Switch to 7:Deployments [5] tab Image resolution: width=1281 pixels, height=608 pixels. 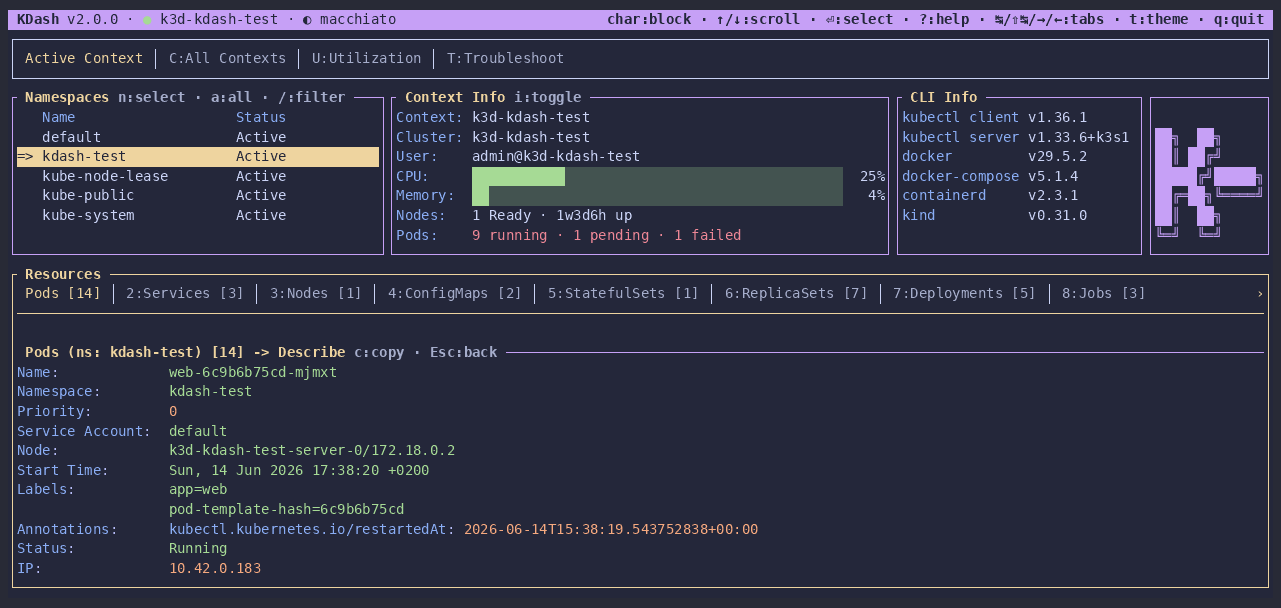965,294
